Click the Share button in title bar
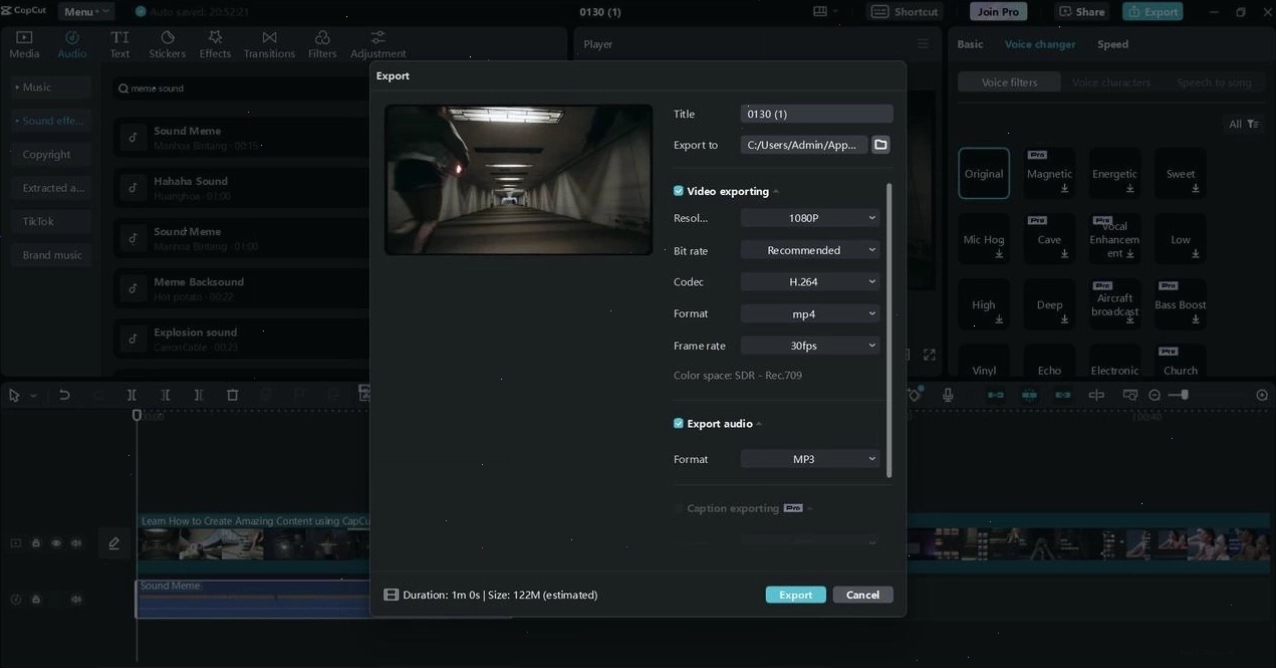Viewport: 1276px width, 669px height. [x=1082, y=12]
